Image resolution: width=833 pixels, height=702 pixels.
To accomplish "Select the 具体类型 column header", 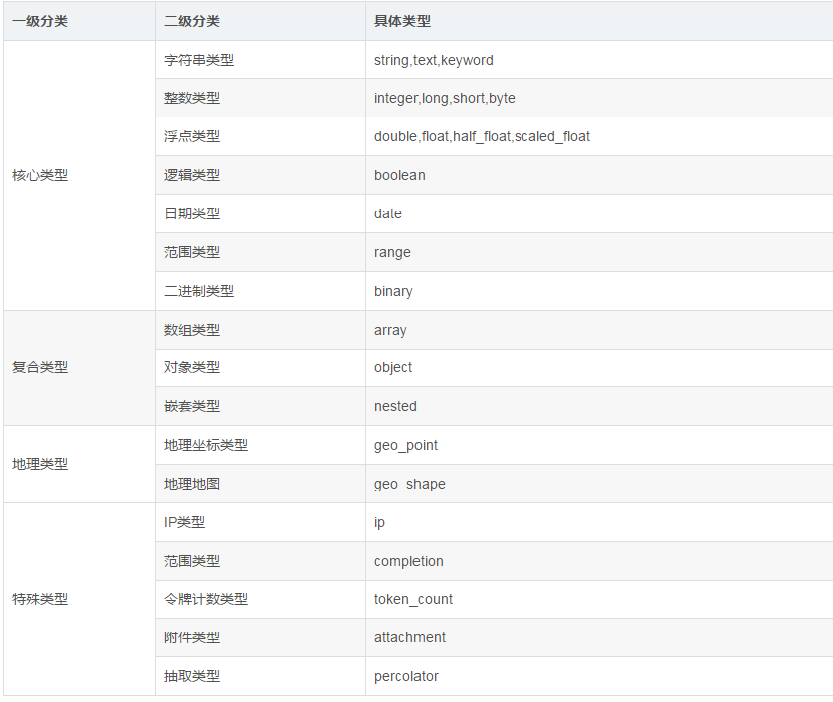I will tap(398, 20).
